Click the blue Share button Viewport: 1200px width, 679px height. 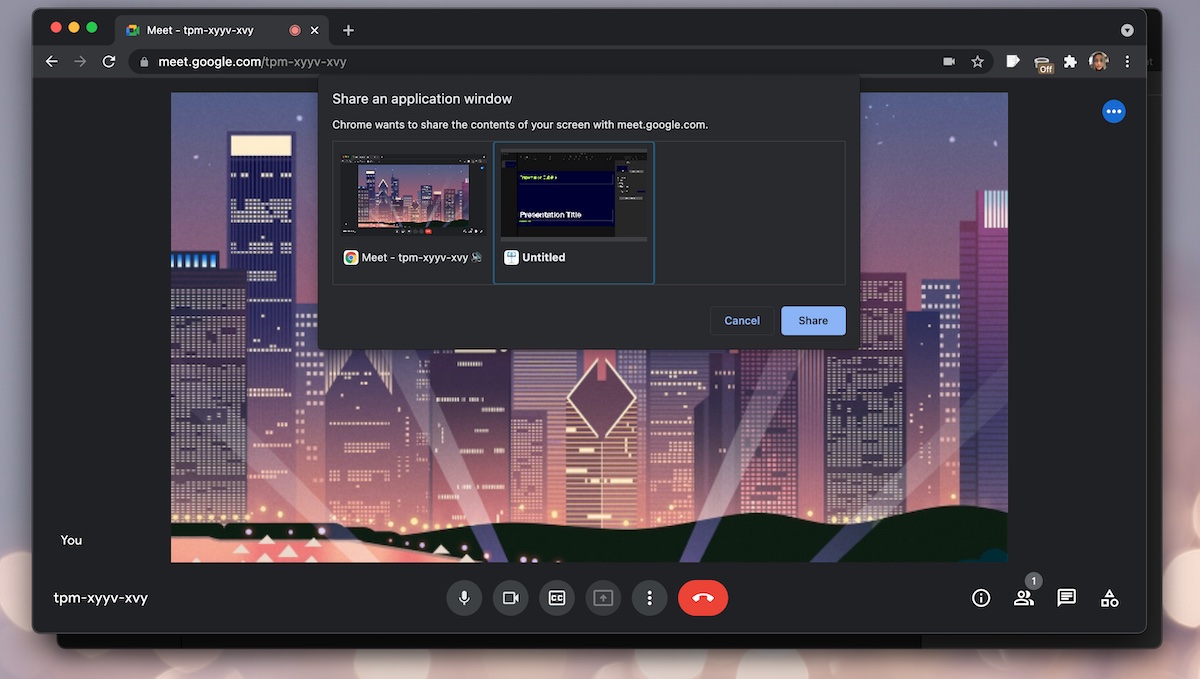[x=813, y=321]
